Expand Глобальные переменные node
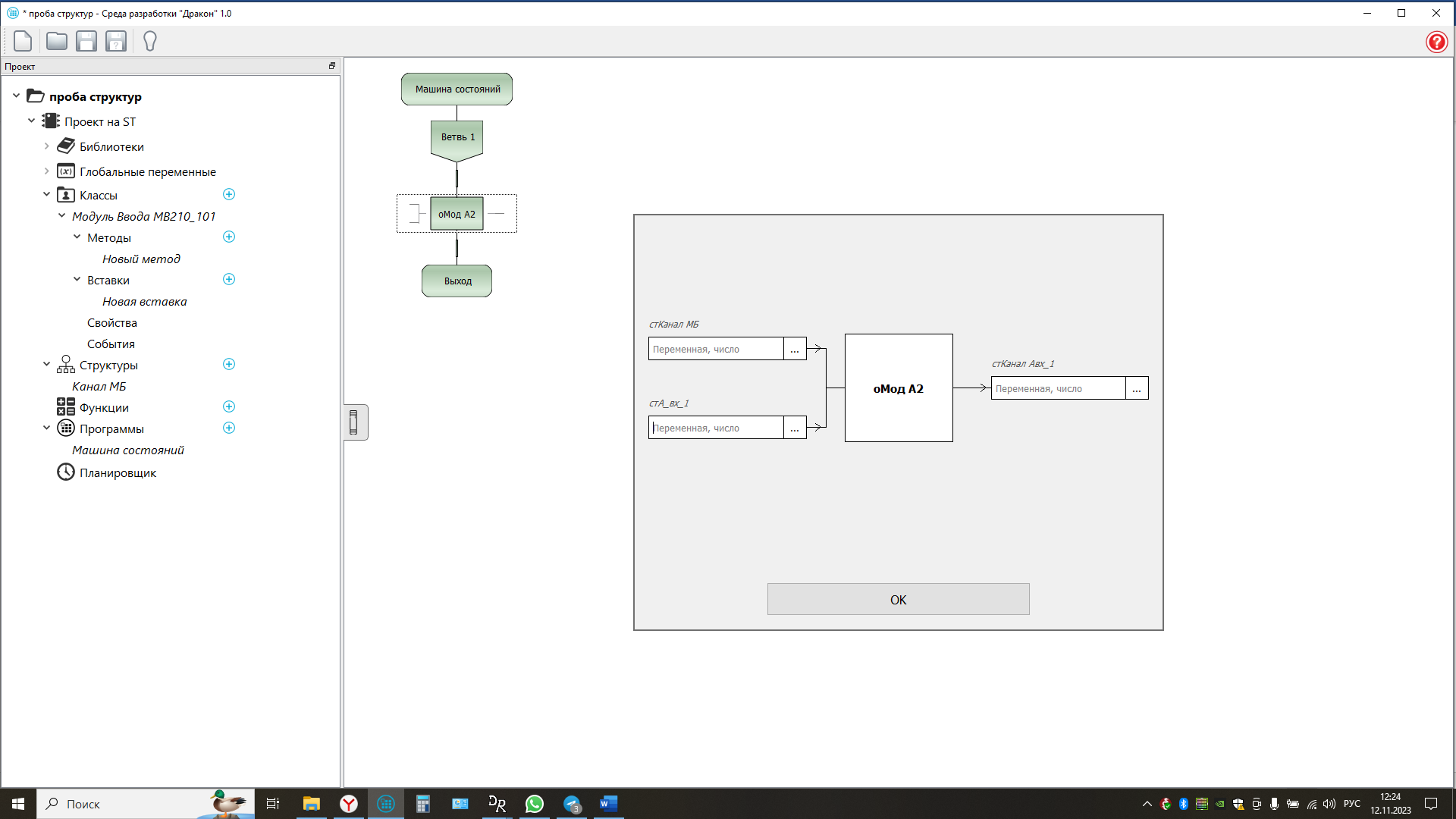The image size is (1456, 819). [x=46, y=171]
